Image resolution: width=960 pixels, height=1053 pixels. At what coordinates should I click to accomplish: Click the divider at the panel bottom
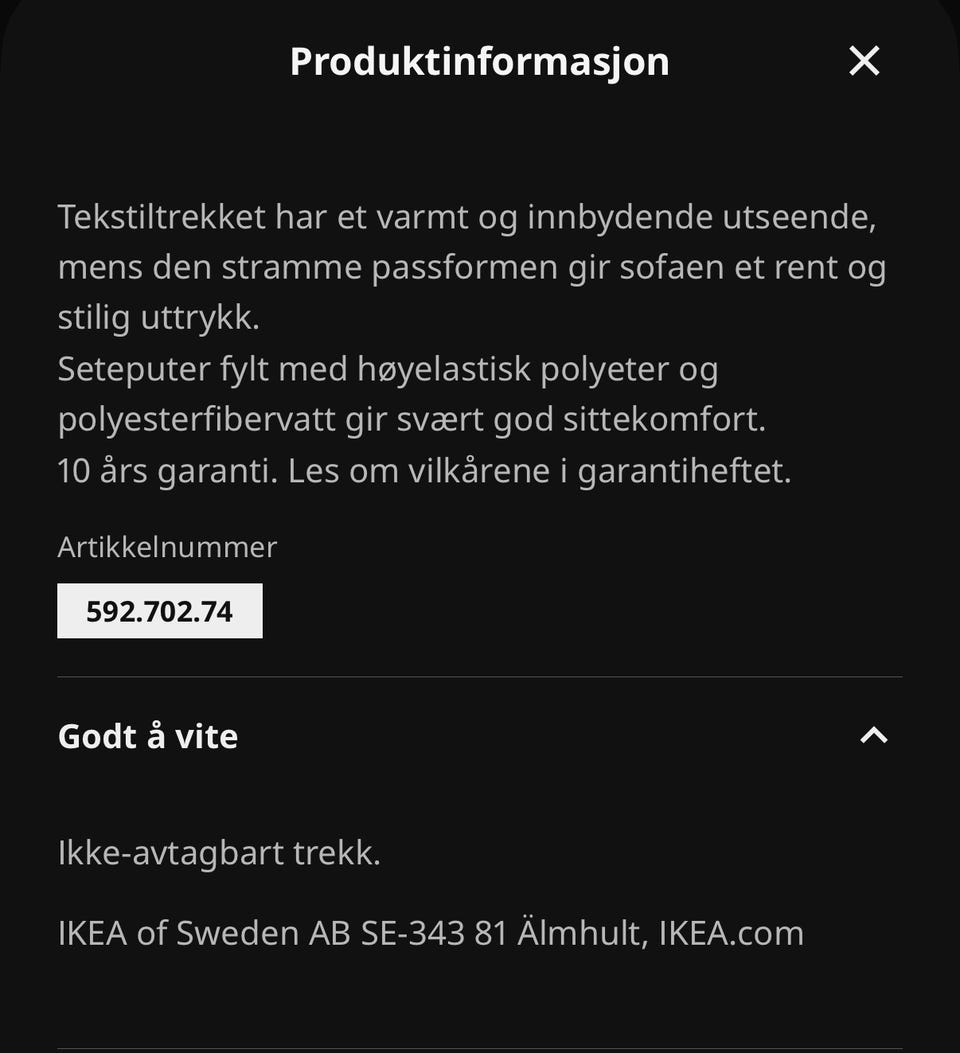pos(480,1048)
